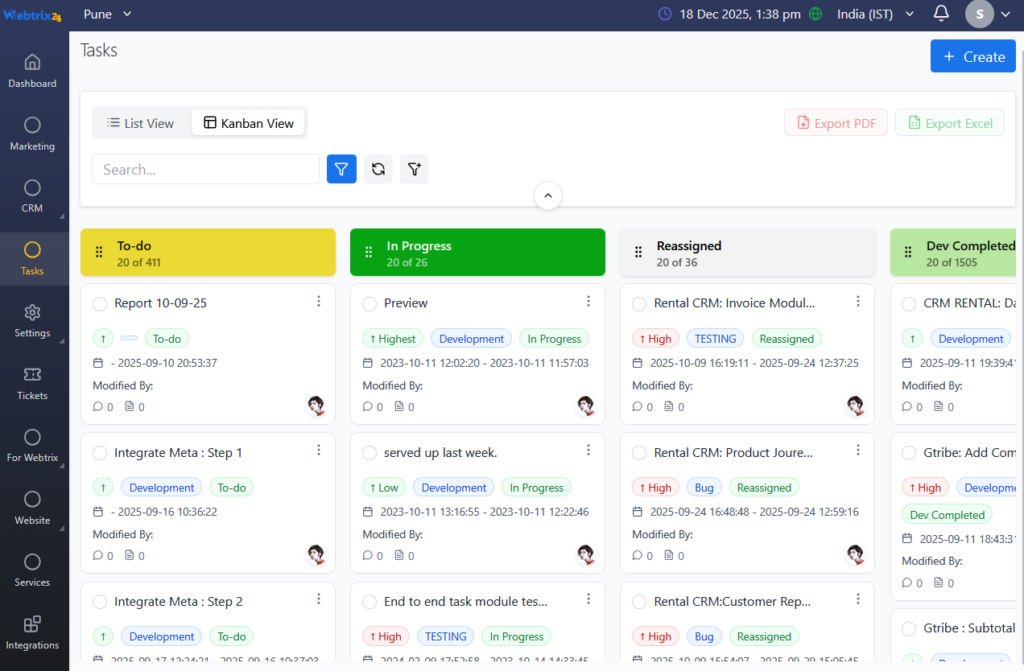
Task: Select the Kanban View tab
Action: [x=248, y=123]
